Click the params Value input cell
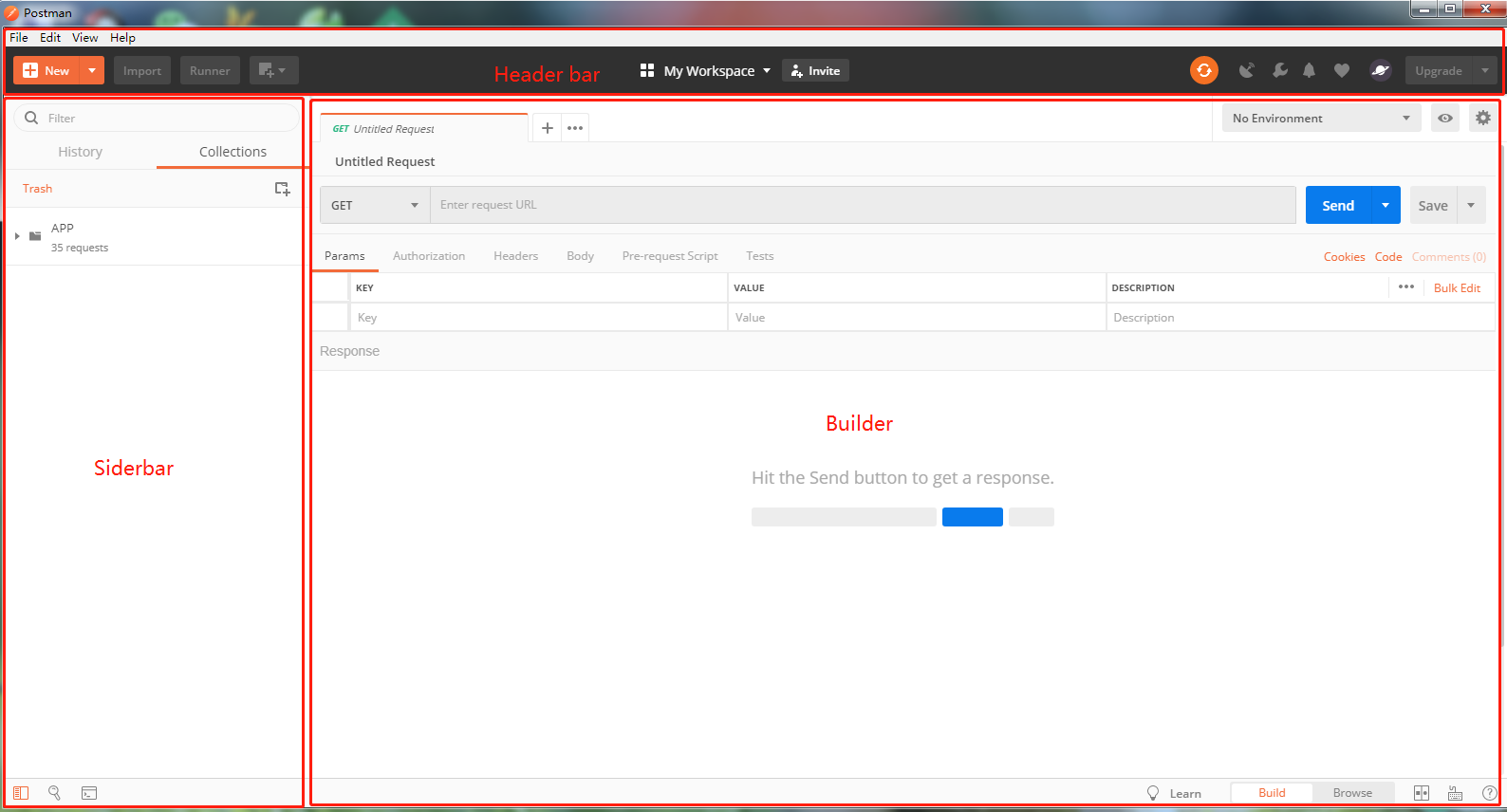The image size is (1507, 812). point(917,318)
